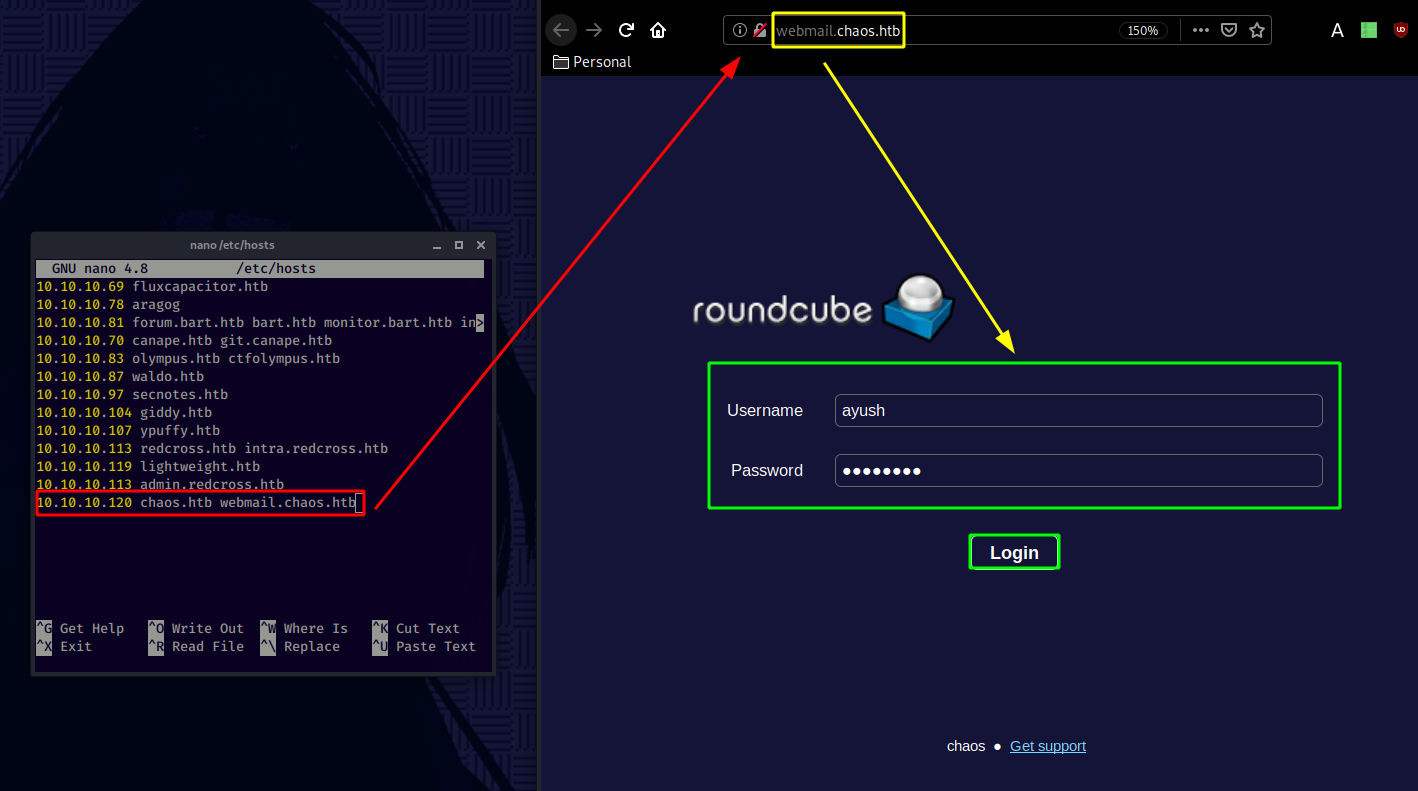
Task: Focus the Username field containing ayush
Action: (x=1078, y=410)
